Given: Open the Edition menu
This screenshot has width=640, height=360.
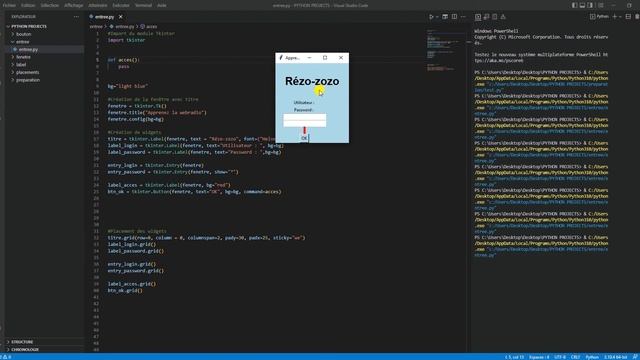Looking at the screenshot, I should (28, 5).
